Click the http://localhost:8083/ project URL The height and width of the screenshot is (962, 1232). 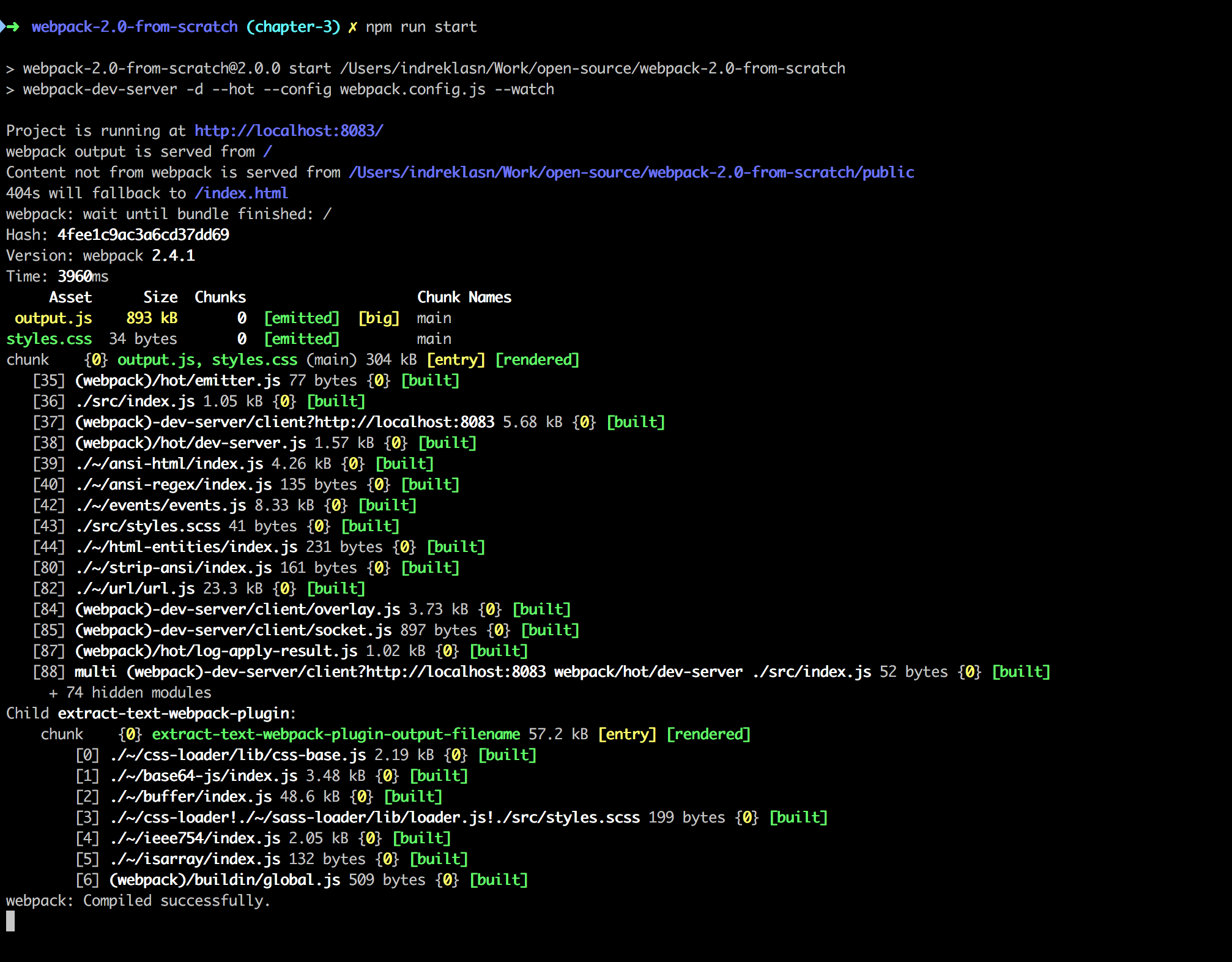click(289, 131)
